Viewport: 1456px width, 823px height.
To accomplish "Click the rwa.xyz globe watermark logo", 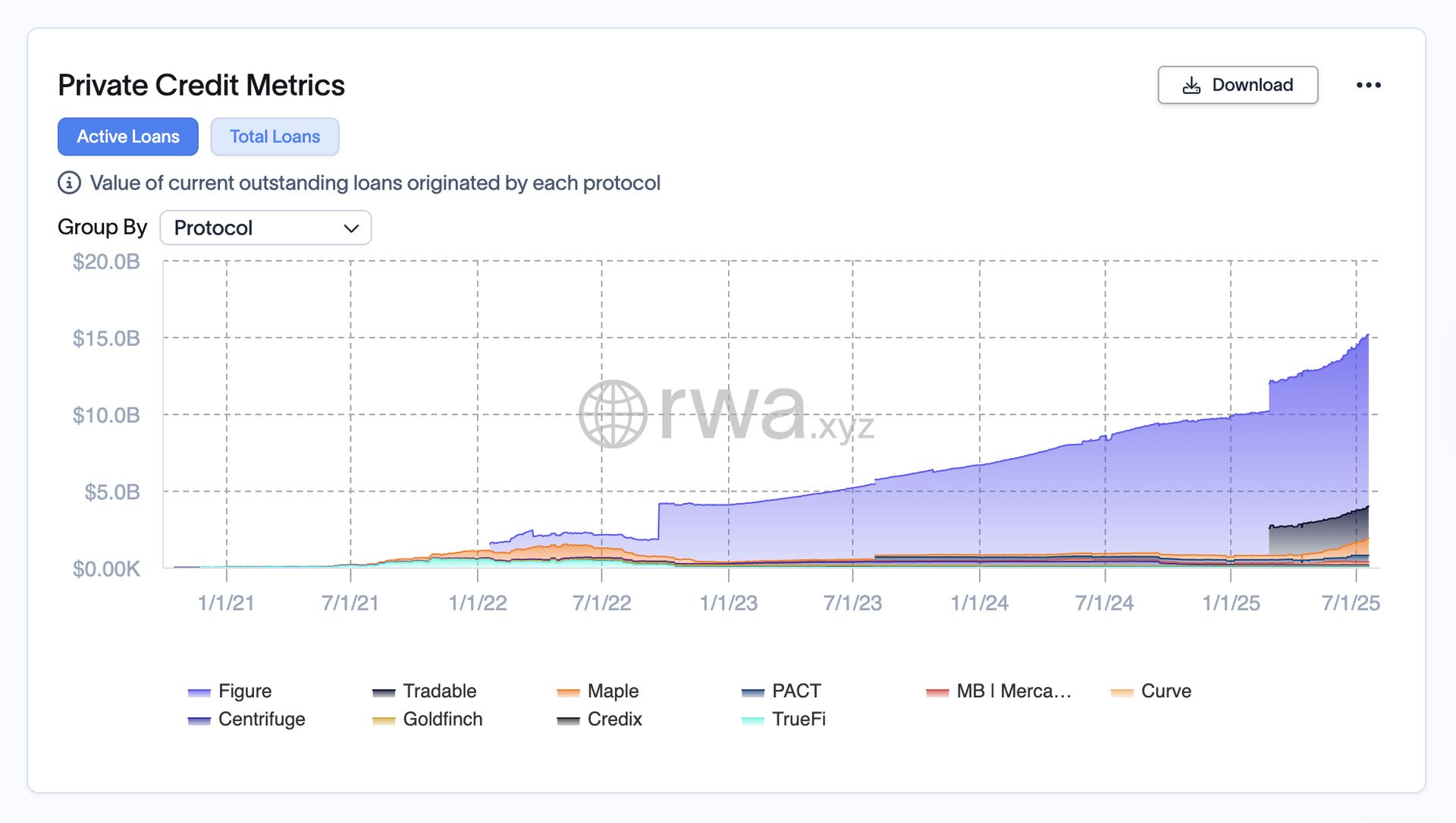I will click(x=613, y=413).
